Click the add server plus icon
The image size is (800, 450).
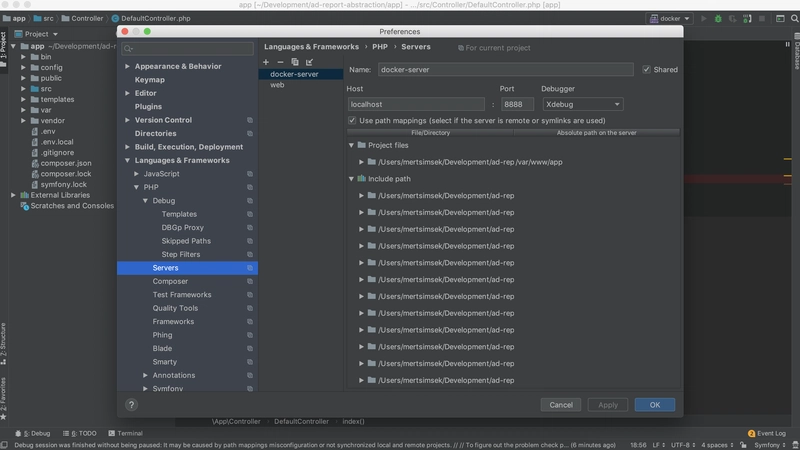[266, 62]
